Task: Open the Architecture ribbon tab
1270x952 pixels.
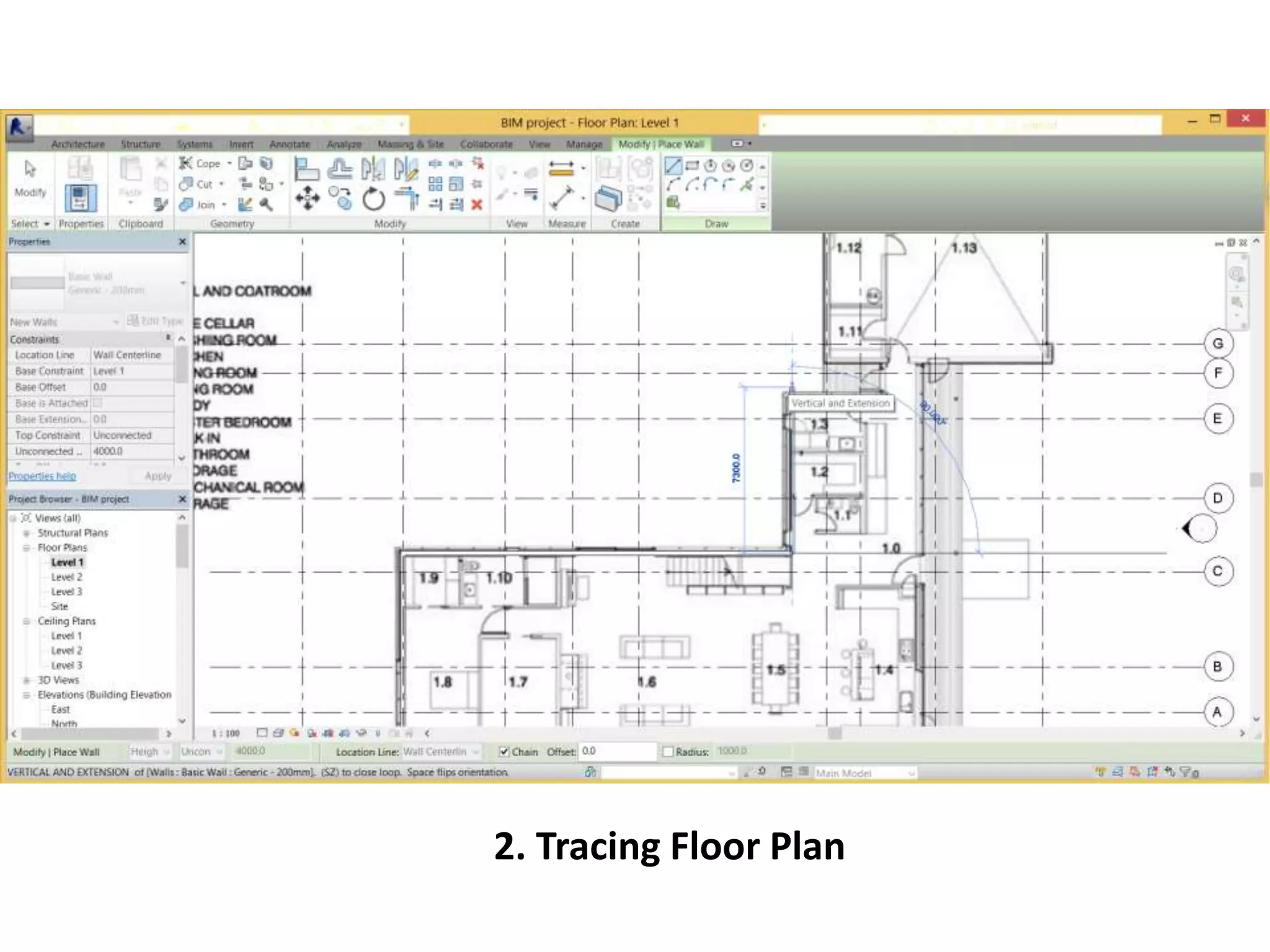Action: pyautogui.click(x=78, y=144)
